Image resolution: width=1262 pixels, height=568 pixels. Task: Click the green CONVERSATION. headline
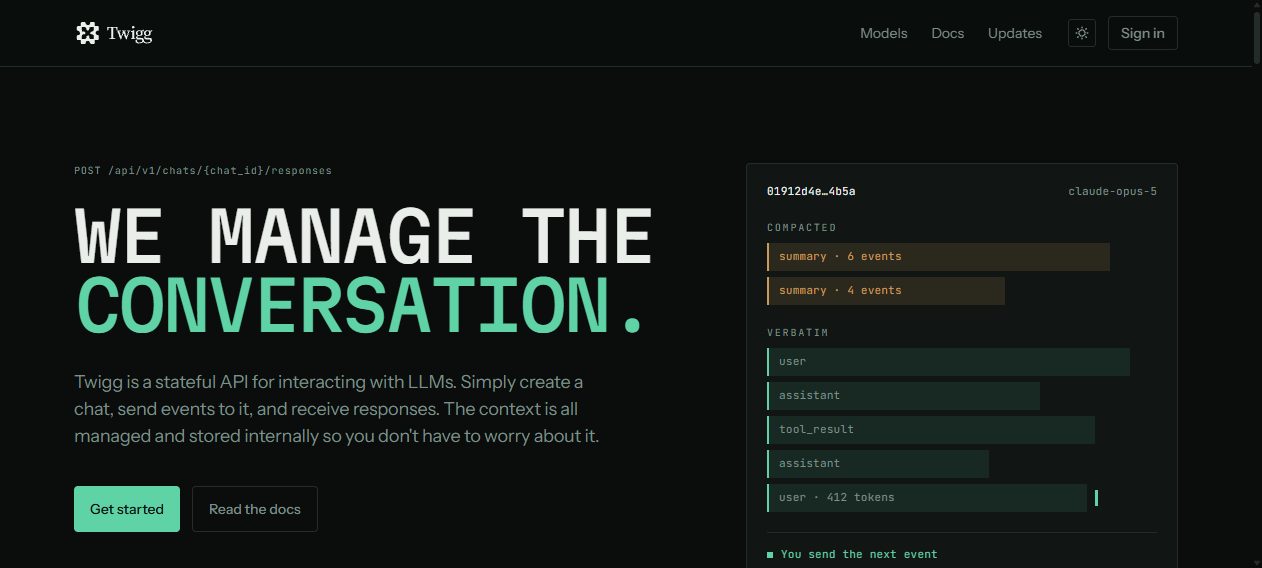point(360,305)
